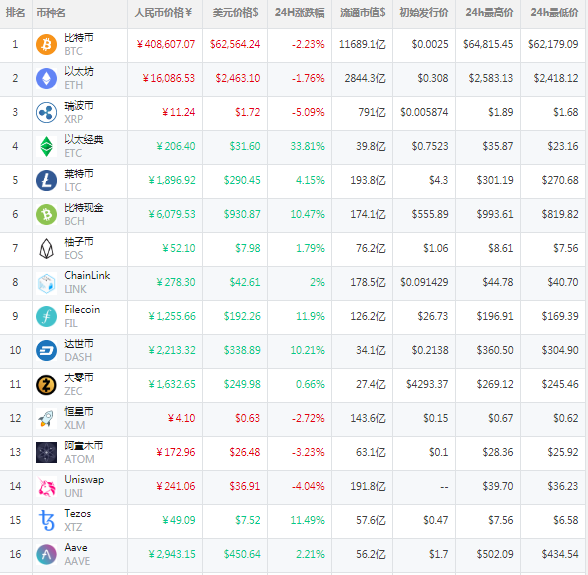Click the Ripple XRP coin icon

coord(46,113)
